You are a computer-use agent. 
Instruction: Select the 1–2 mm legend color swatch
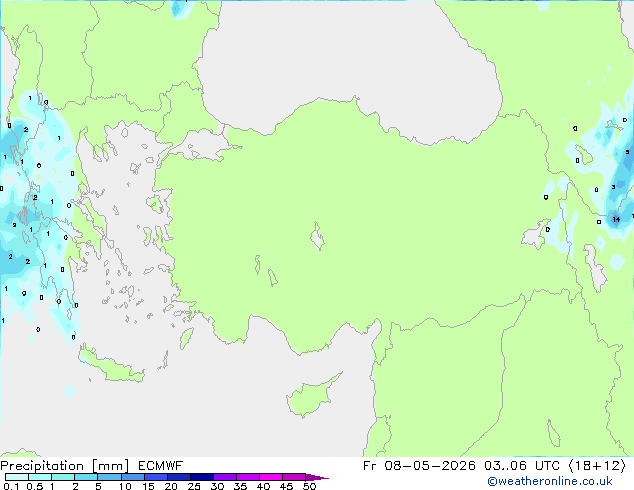[x=63, y=477]
